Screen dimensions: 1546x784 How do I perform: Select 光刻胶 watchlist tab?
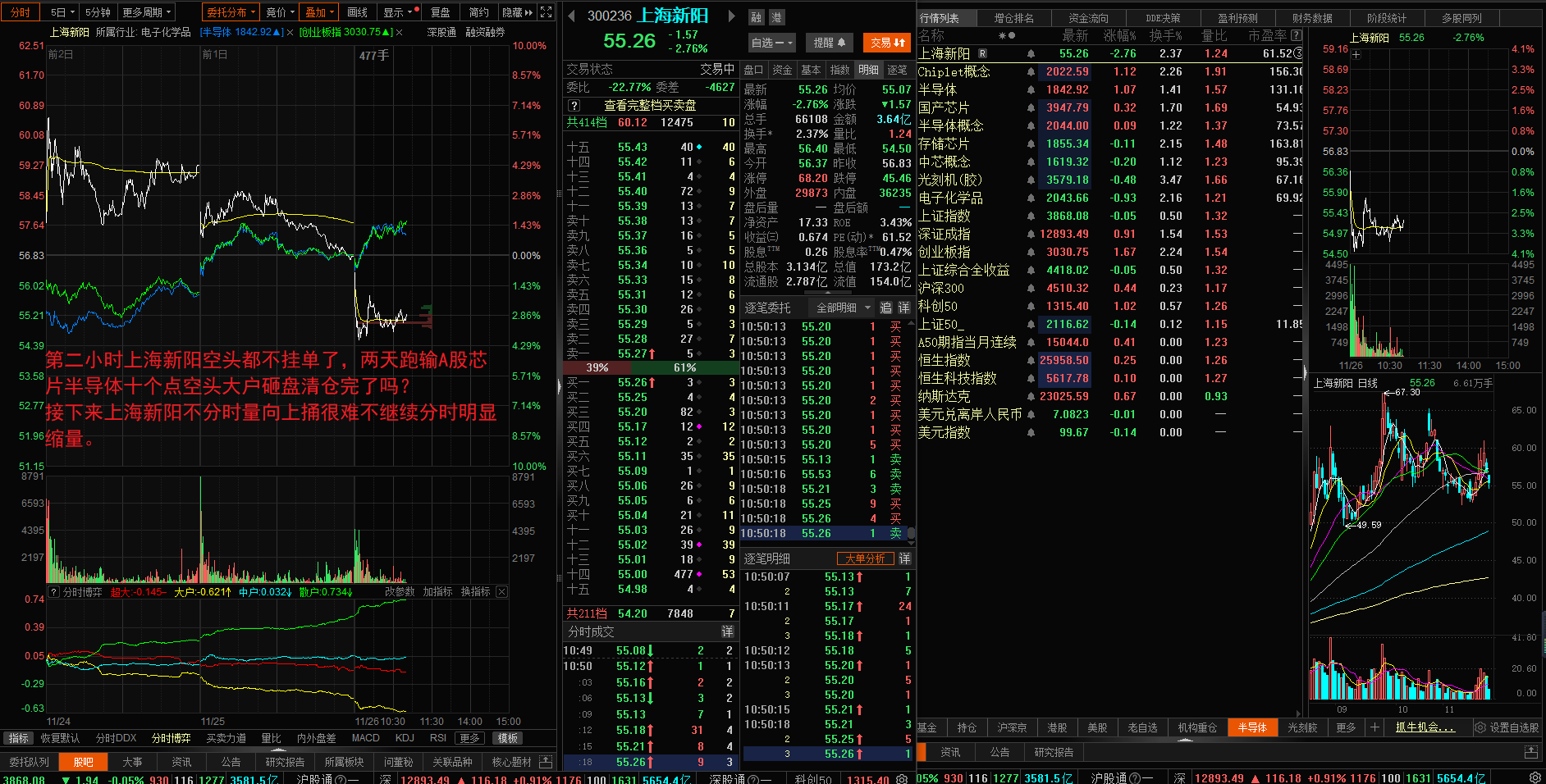coord(1302,727)
